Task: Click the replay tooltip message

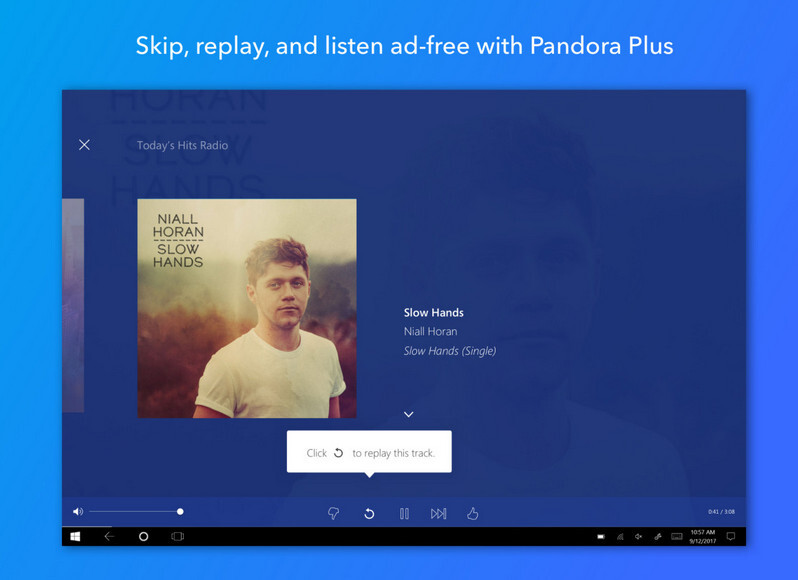Action: click(x=369, y=452)
